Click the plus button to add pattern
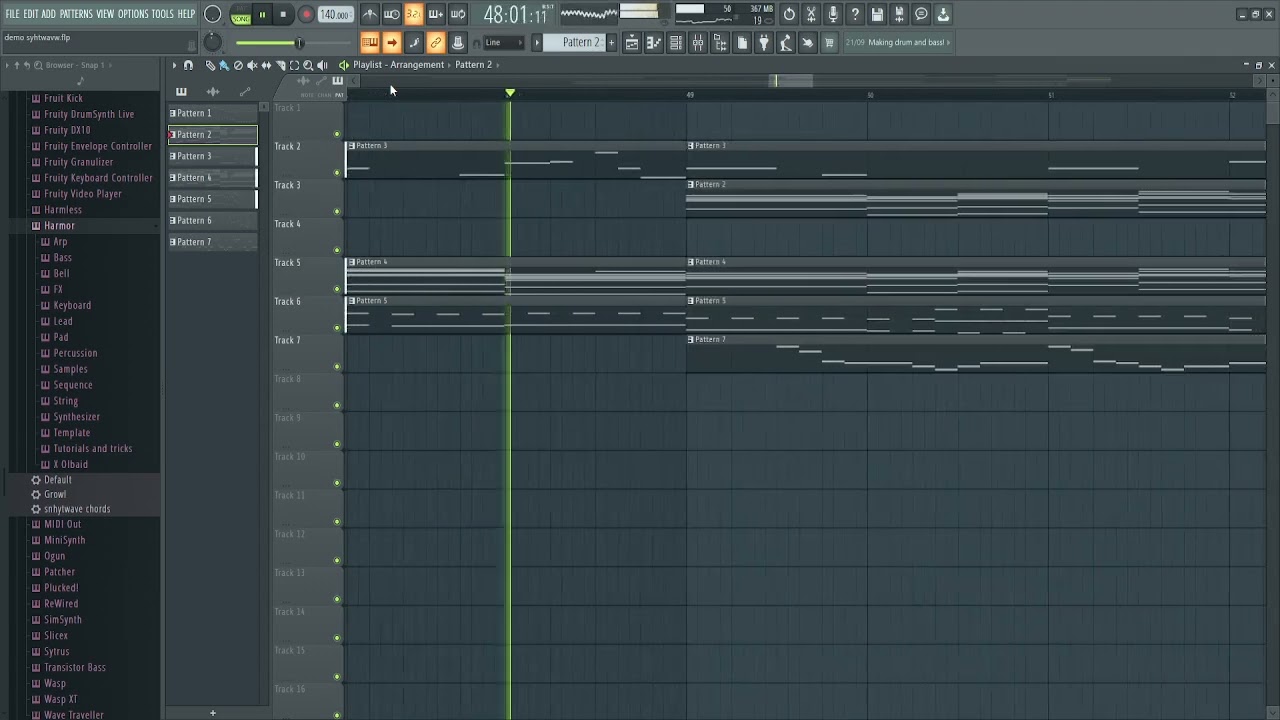Image resolution: width=1280 pixels, height=720 pixels. [611, 42]
